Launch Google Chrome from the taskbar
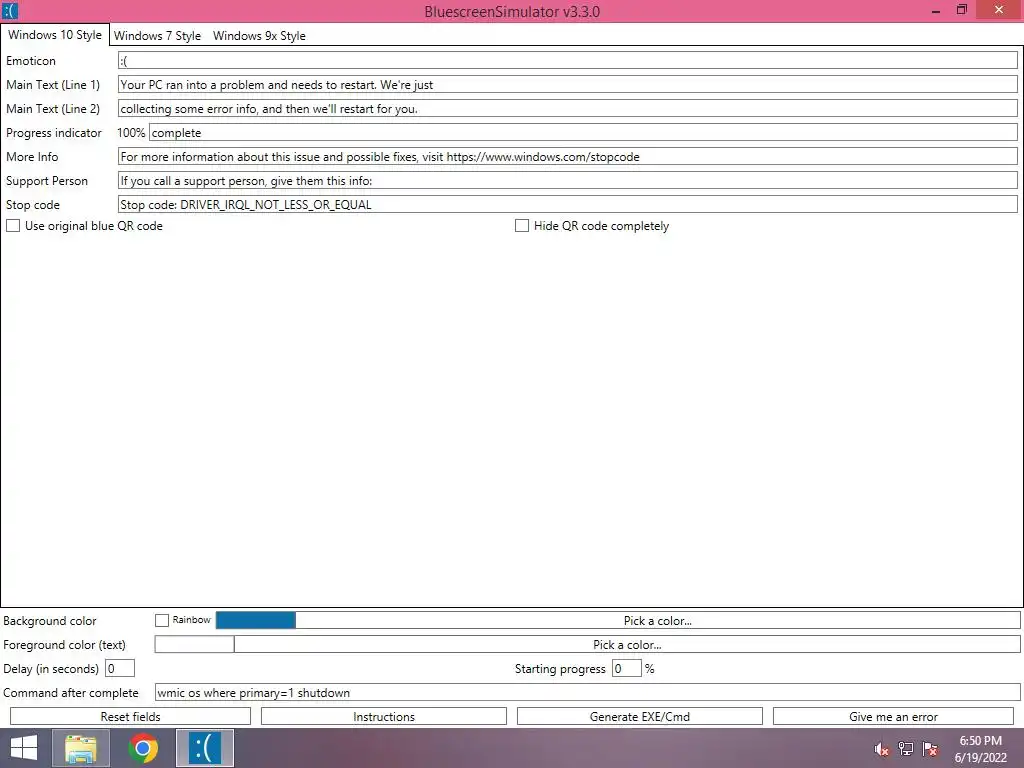Viewport: 1024px width, 768px height. (143, 748)
